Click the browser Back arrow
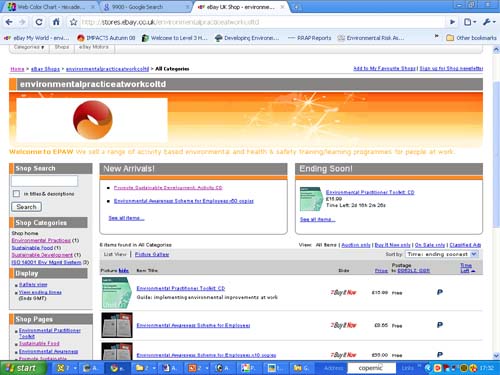The width and height of the screenshot is (500, 375). [x=9, y=22]
